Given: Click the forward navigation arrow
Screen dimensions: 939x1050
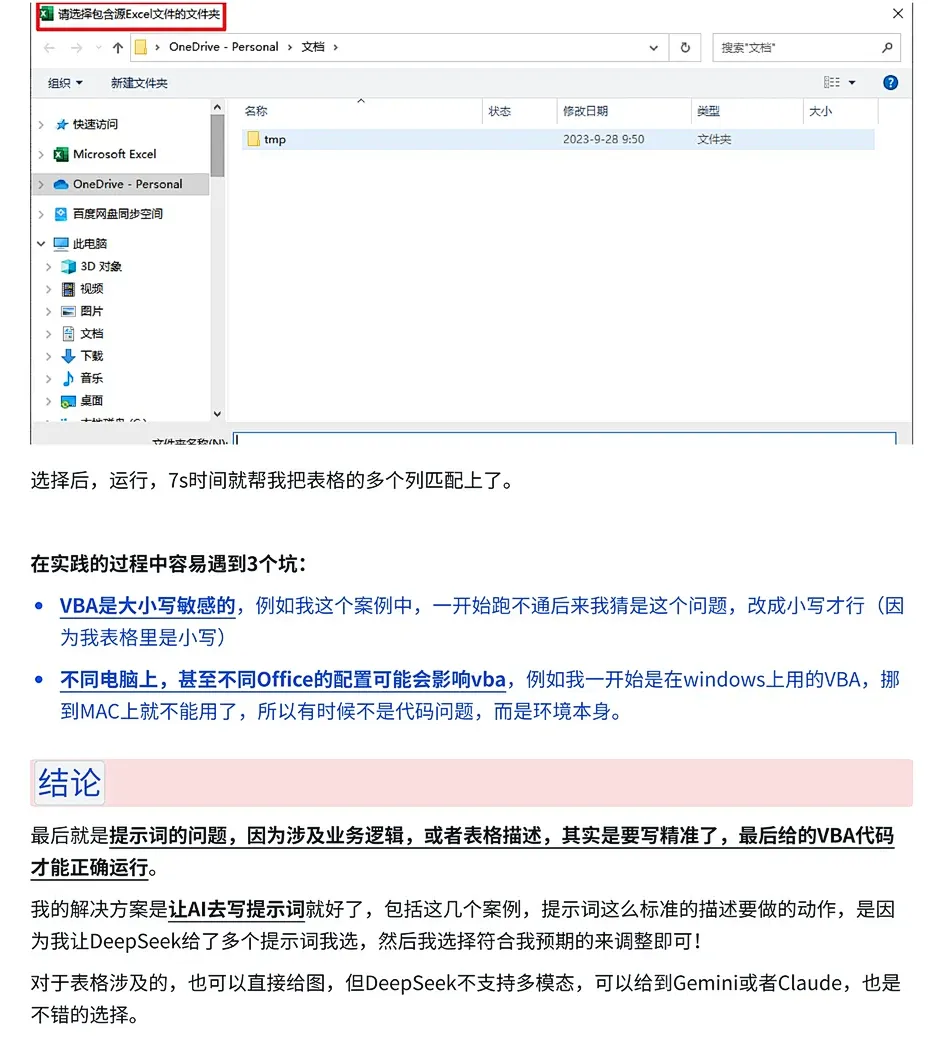Looking at the screenshot, I should [x=76, y=48].
